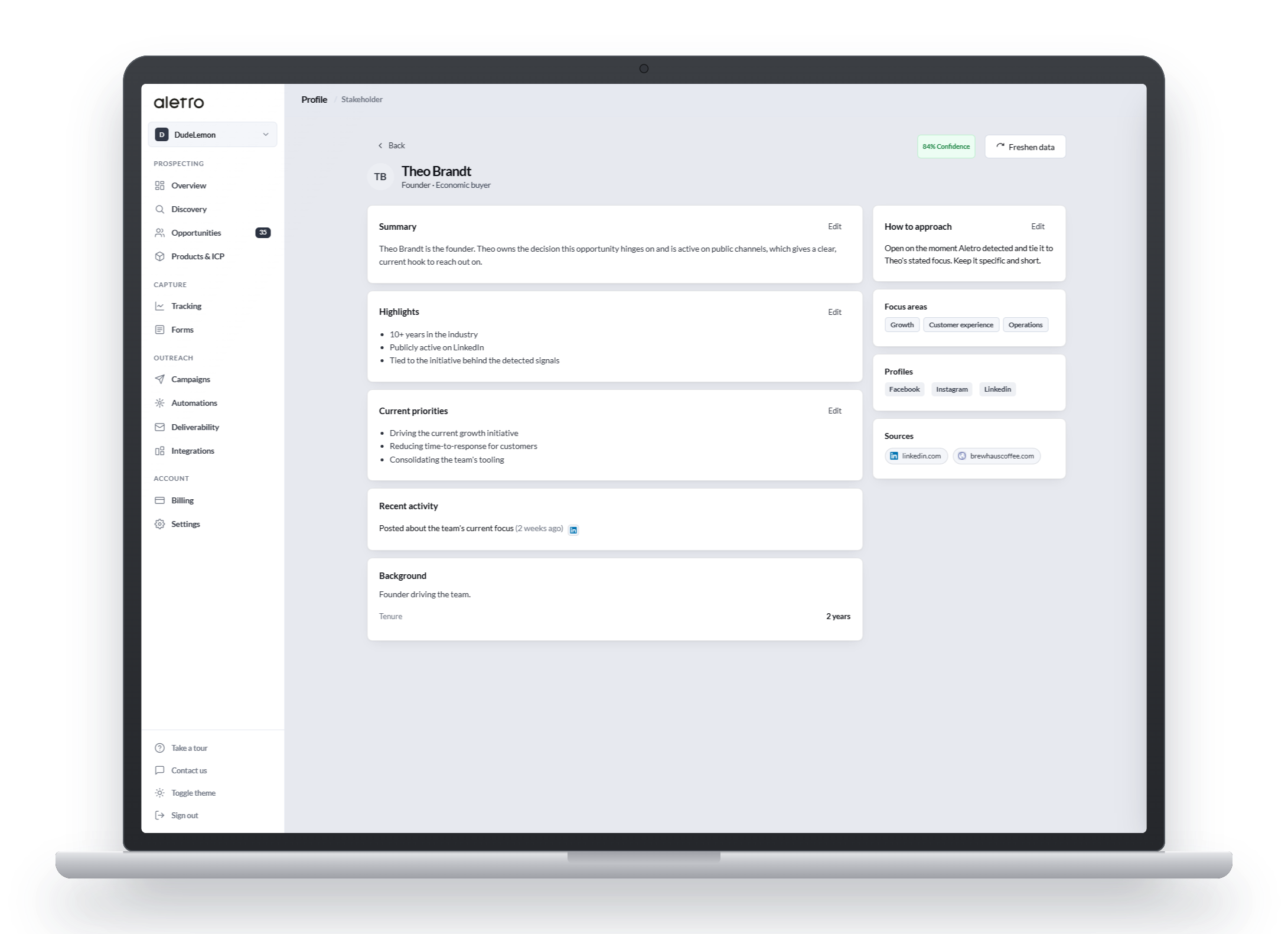Click the Tracking chart icon
The image size is (1288, 934).
point(159,306)
